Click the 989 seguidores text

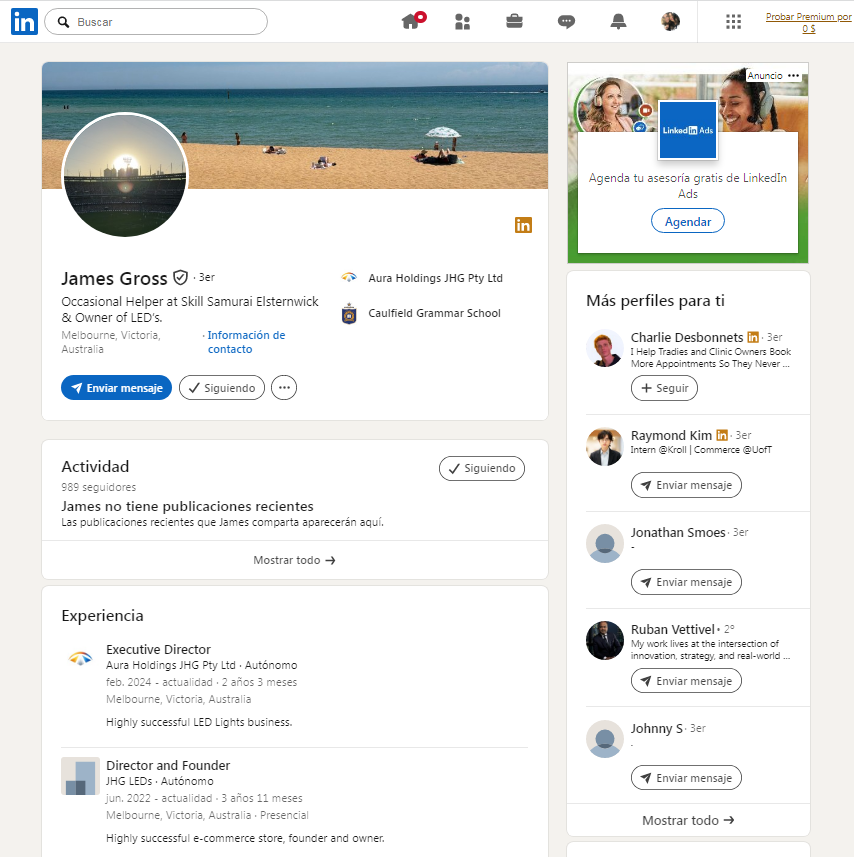click(x=98, y=487)
